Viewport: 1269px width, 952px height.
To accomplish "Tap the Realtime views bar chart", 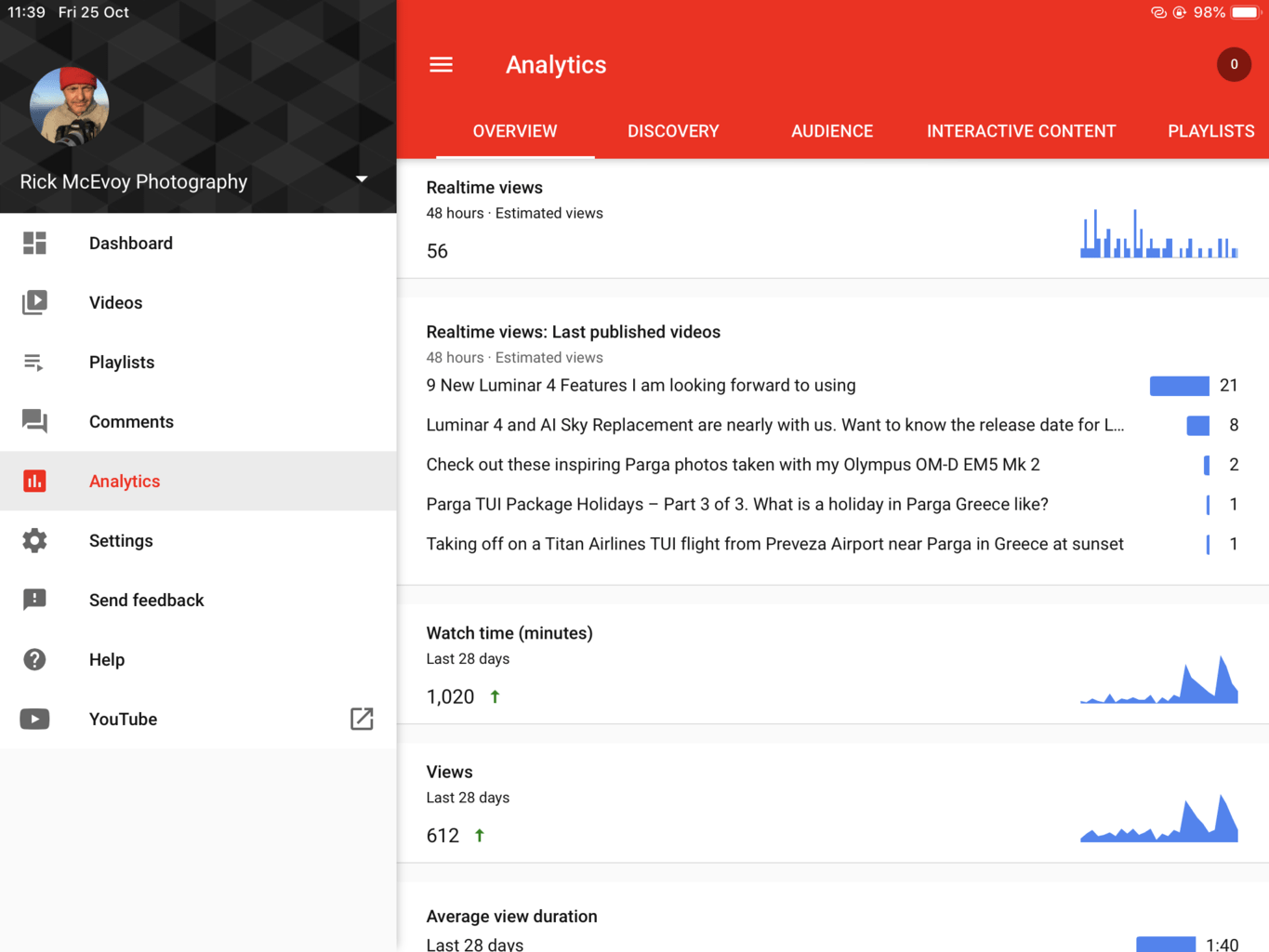I will 1159,233.
